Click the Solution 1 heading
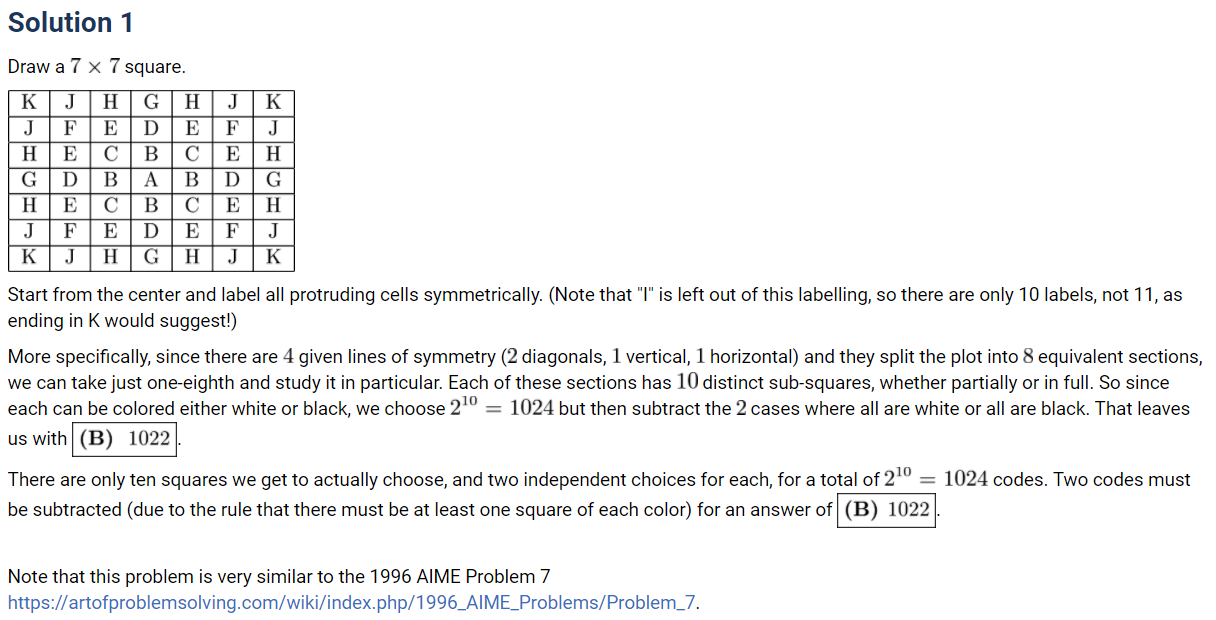This screenshot has height=620, width=1216. [x=70, y=23]
